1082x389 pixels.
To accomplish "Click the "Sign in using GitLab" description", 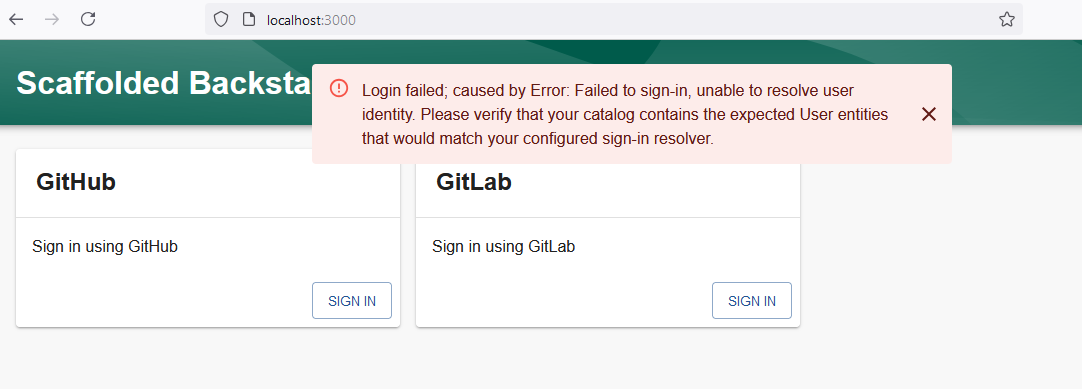I will [504, 246].
